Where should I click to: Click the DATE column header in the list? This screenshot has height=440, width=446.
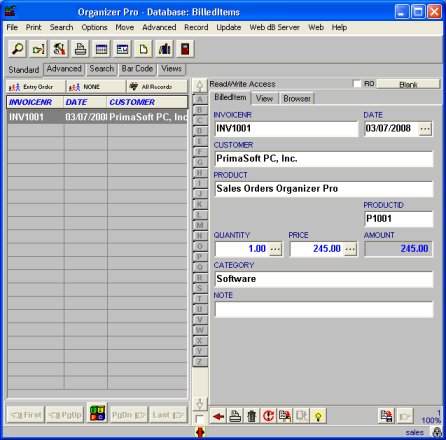coord(85,102)
